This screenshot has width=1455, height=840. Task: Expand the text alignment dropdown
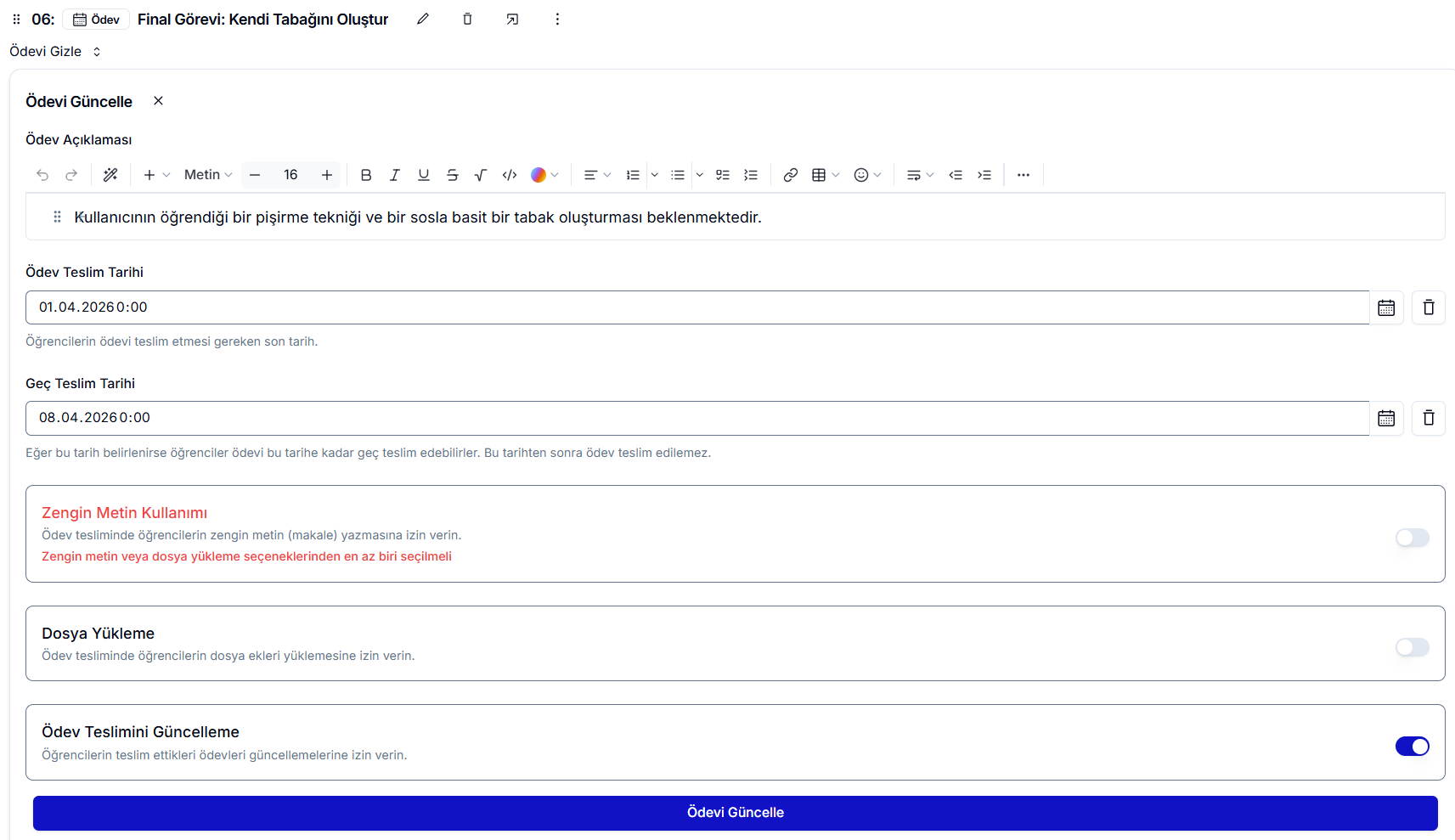tap(597, 175)
